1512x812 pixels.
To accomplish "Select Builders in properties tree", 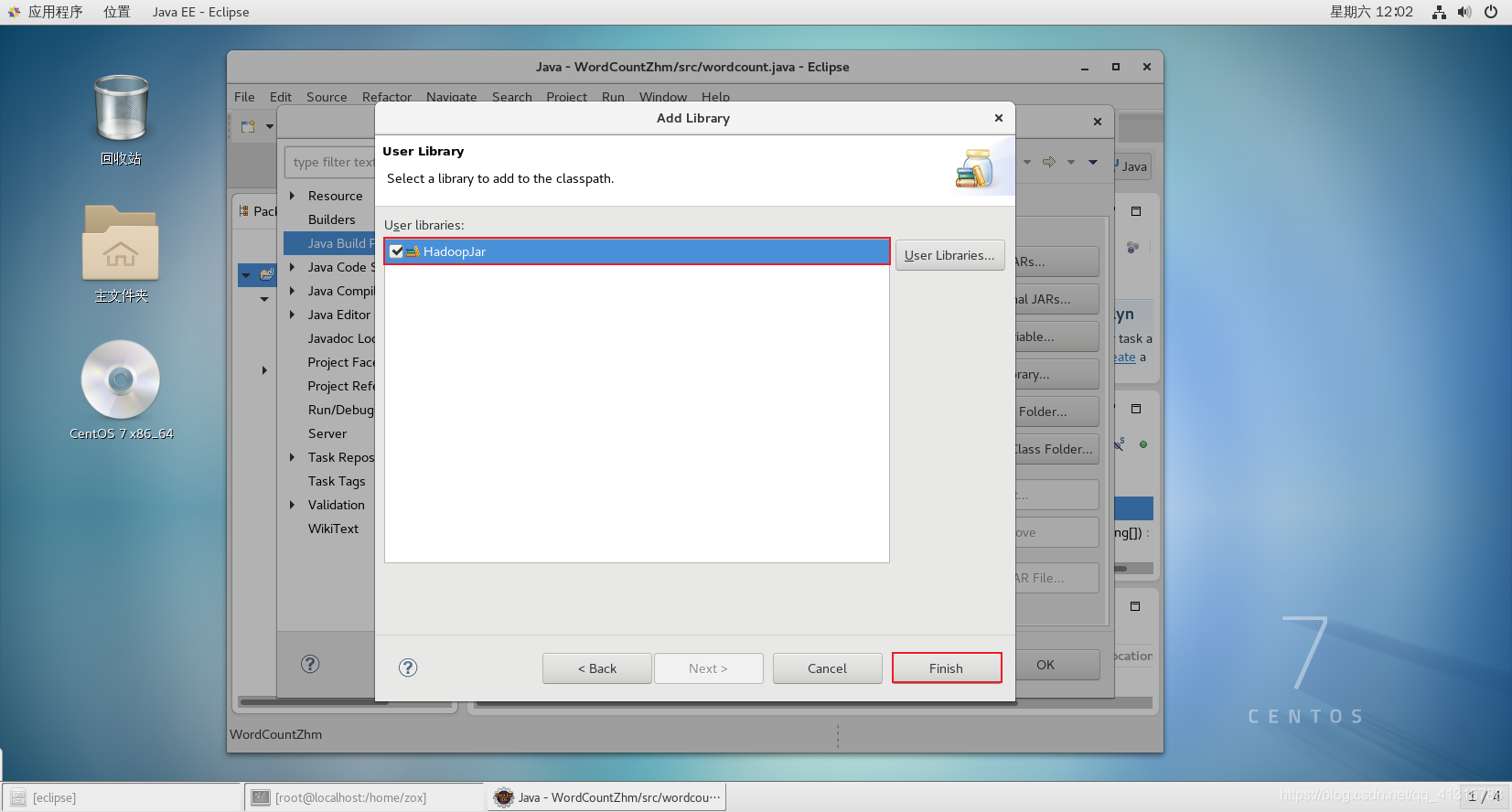I will click(331, 219).
